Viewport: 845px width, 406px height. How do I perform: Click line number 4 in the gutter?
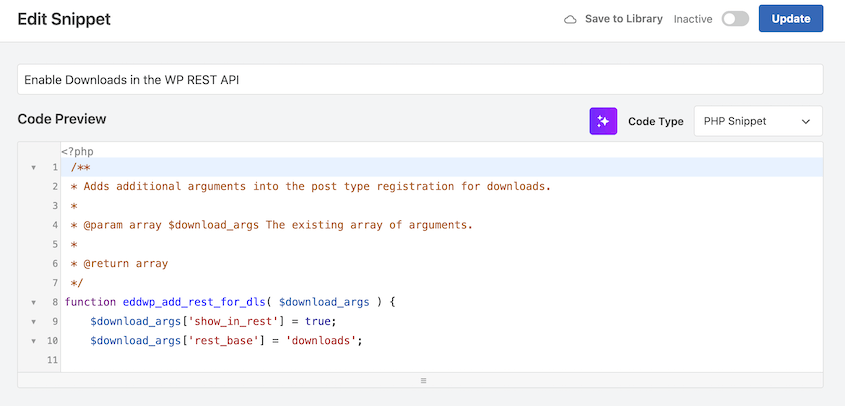click(x=55, y=225)
